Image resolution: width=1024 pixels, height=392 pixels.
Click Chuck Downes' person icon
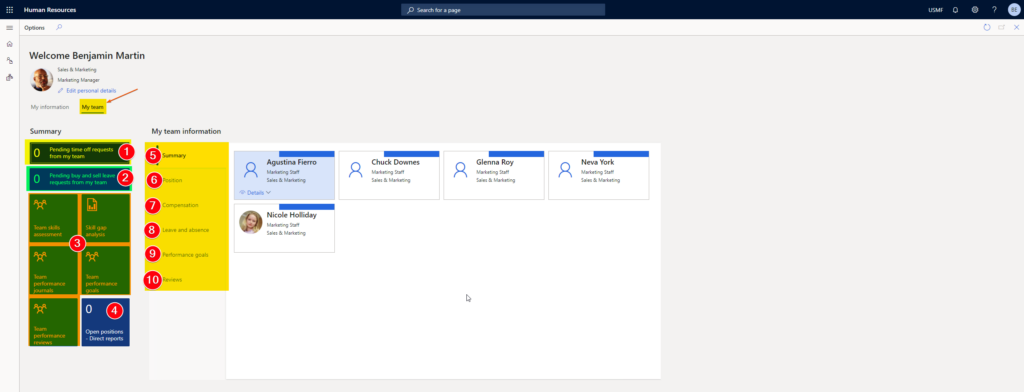[x=355, y=170]
